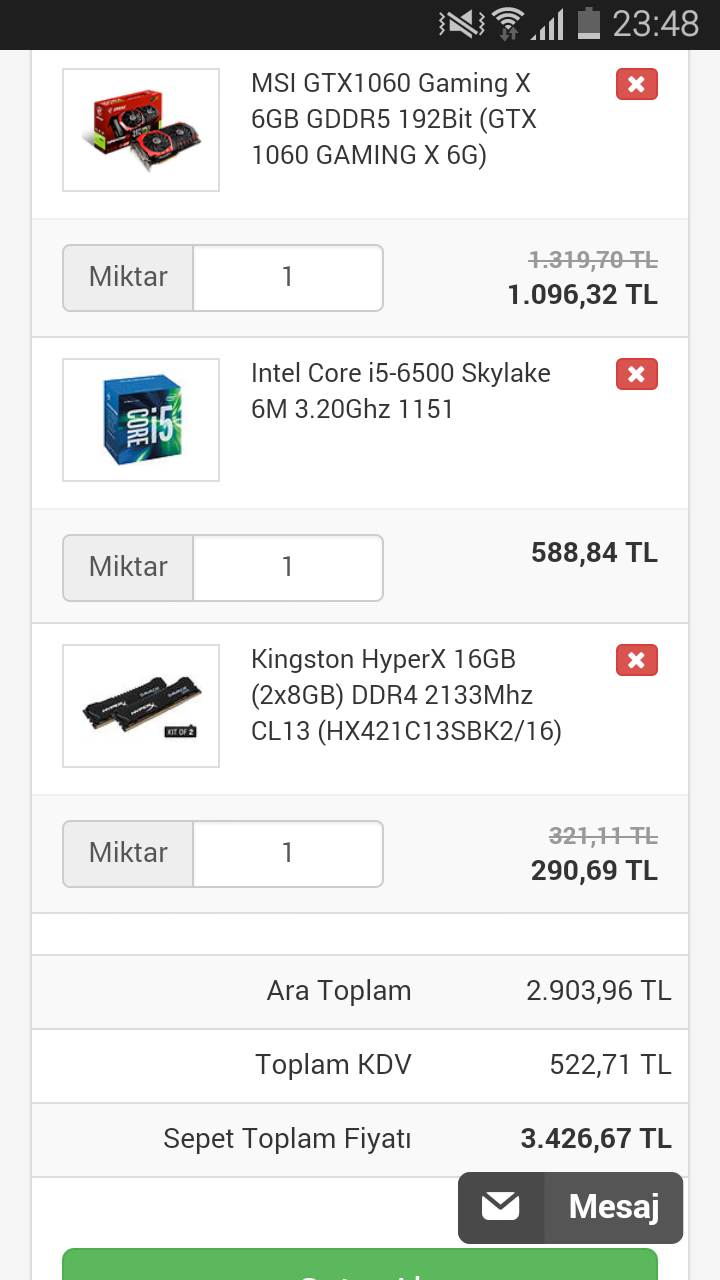Viewport: 720px width, 1280px height.
Task: Tap the muted vibrate icon in status bar
Action: [461, 23]
